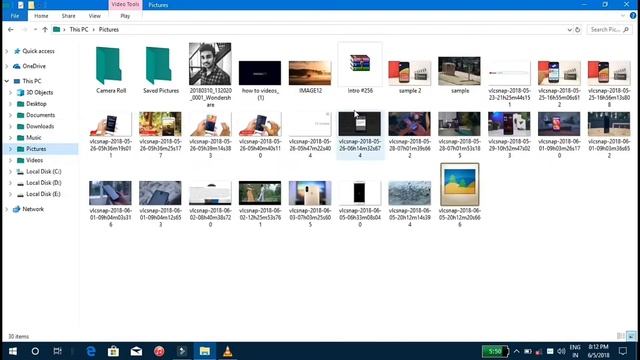This screenshot has width=640, height=360.
Task: Select the how to videos_ (1) file
Action: click(x=260, y=80)
